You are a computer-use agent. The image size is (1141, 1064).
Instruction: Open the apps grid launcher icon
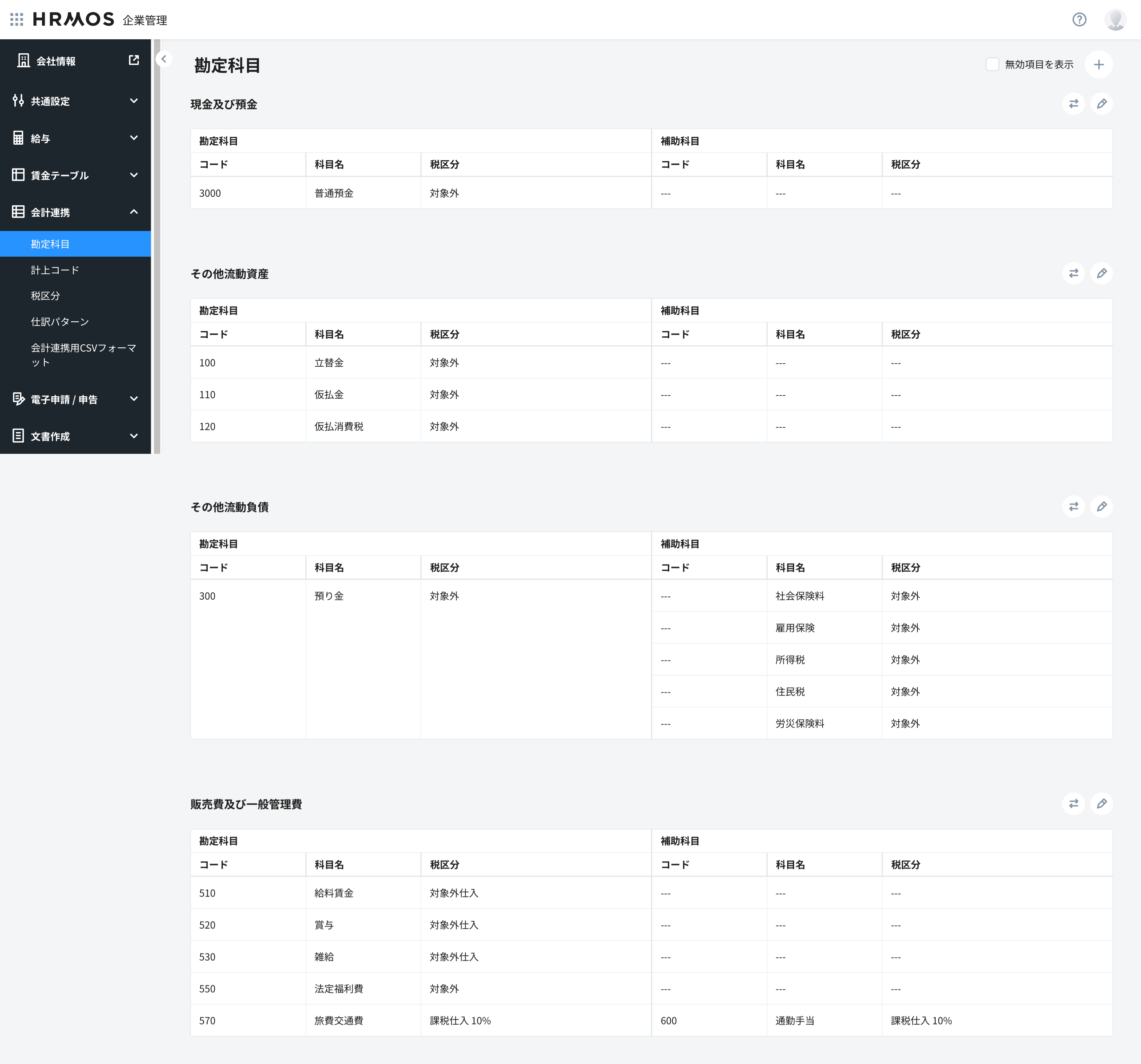(17, 19)
